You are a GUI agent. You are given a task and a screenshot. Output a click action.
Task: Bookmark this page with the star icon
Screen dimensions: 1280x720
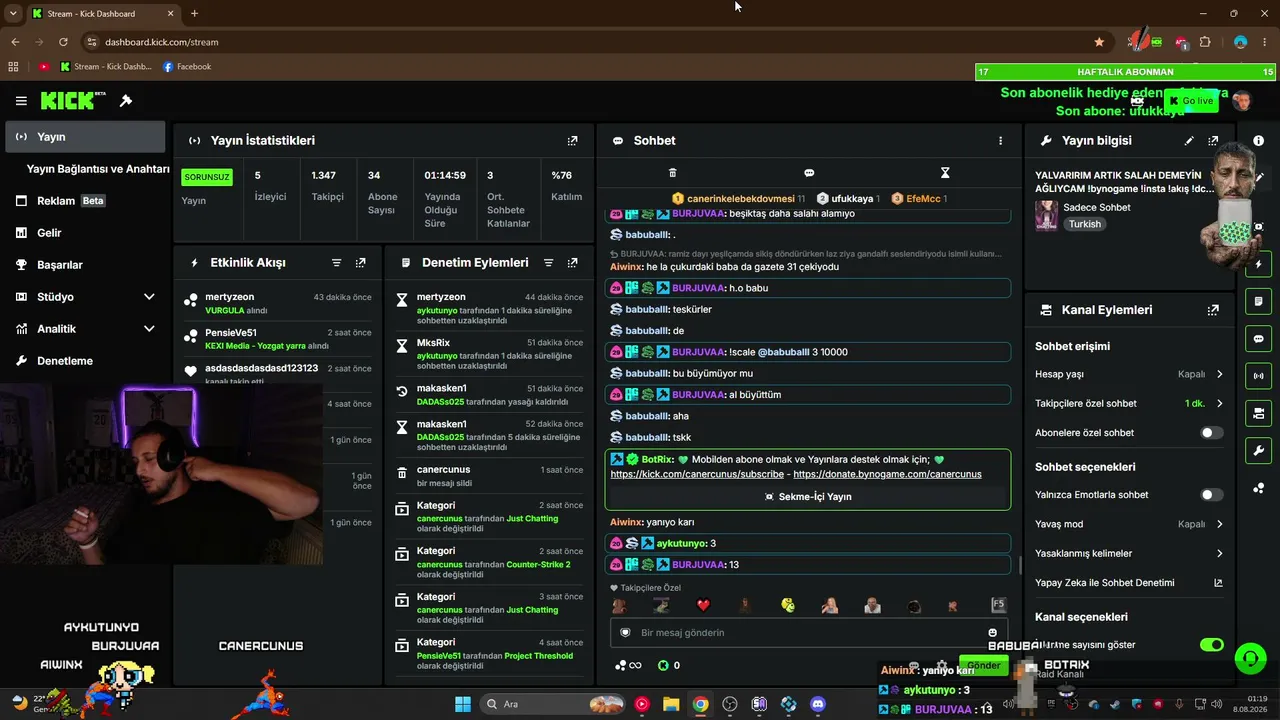pos(1100,42)
